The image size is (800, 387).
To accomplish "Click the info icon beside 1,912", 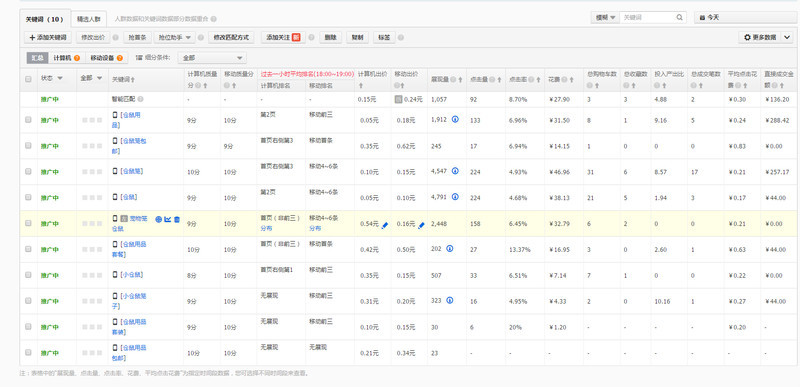I will pos(455,119).
